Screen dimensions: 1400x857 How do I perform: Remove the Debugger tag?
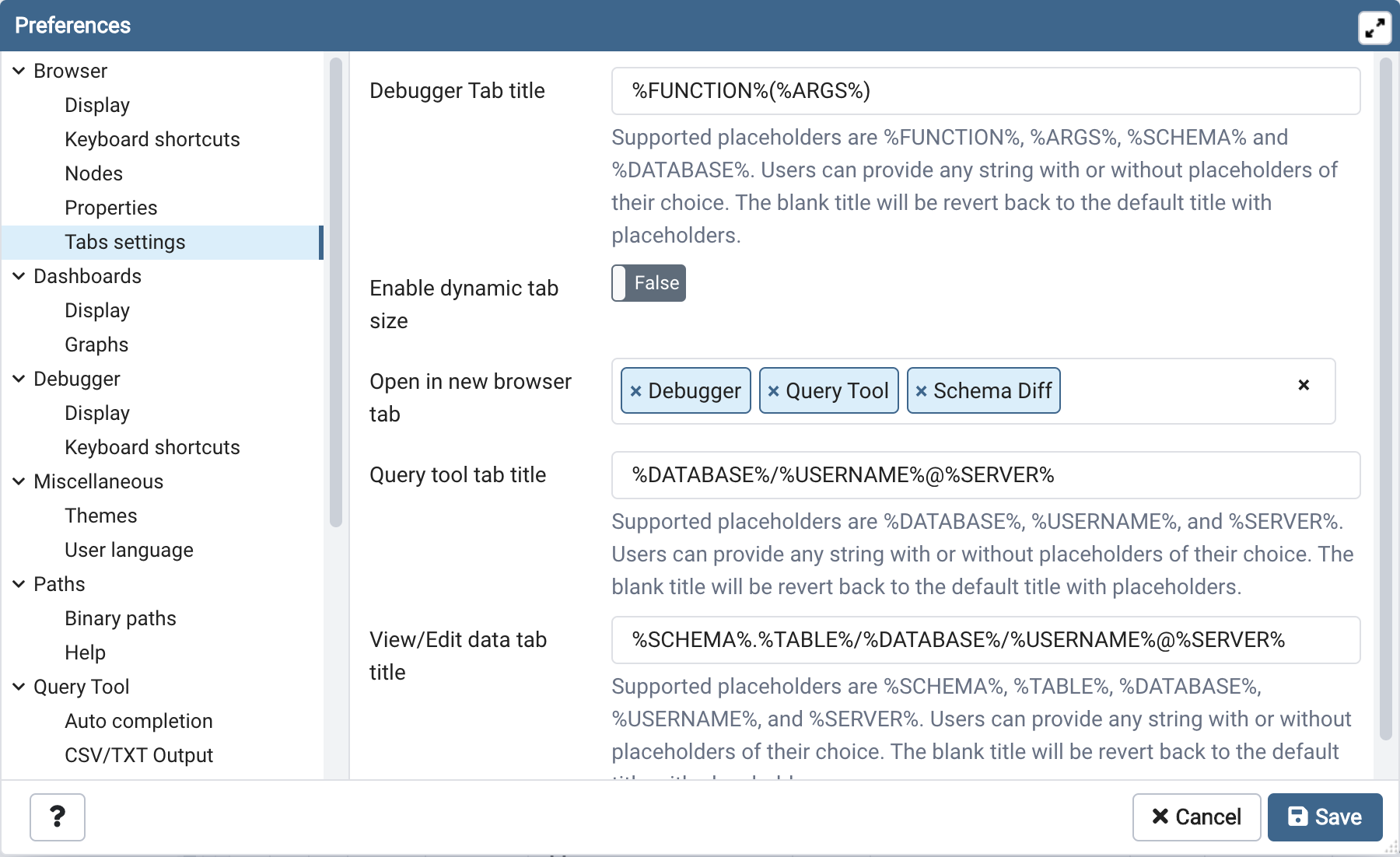635,391
